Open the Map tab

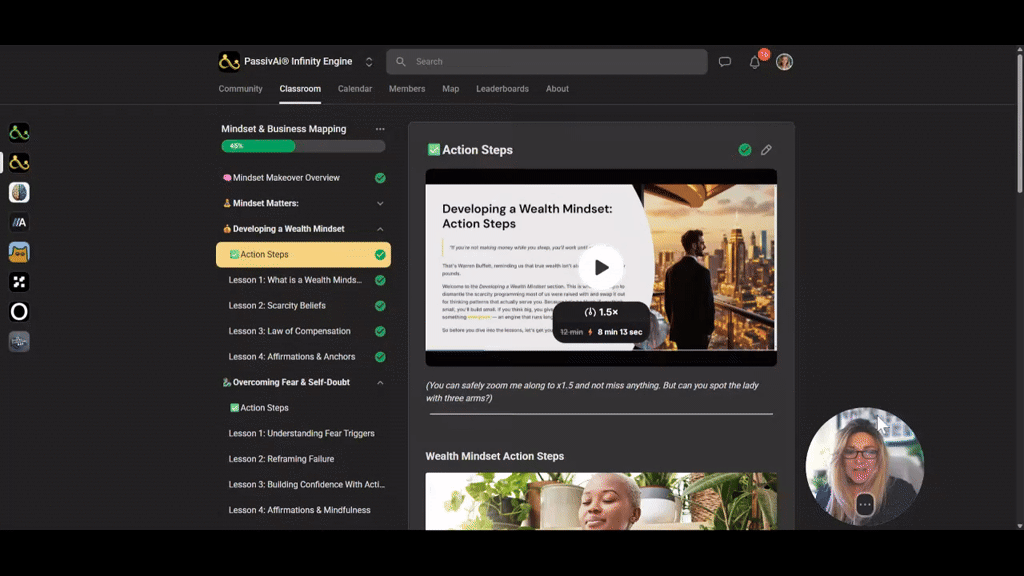(451, 89)
